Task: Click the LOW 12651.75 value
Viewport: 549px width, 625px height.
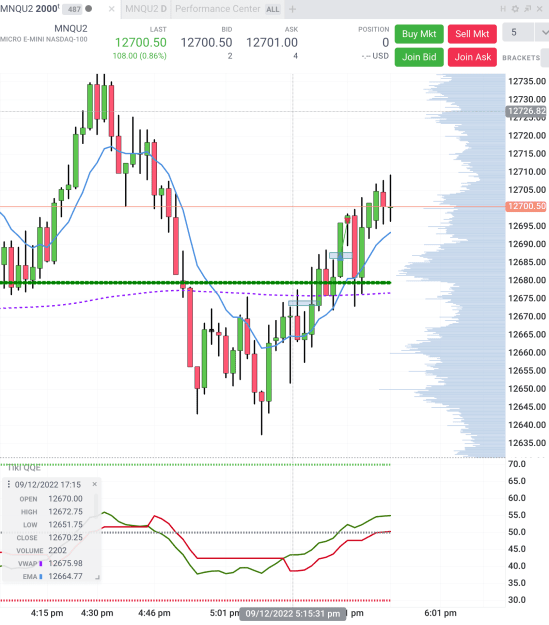Action: [65, 525]
